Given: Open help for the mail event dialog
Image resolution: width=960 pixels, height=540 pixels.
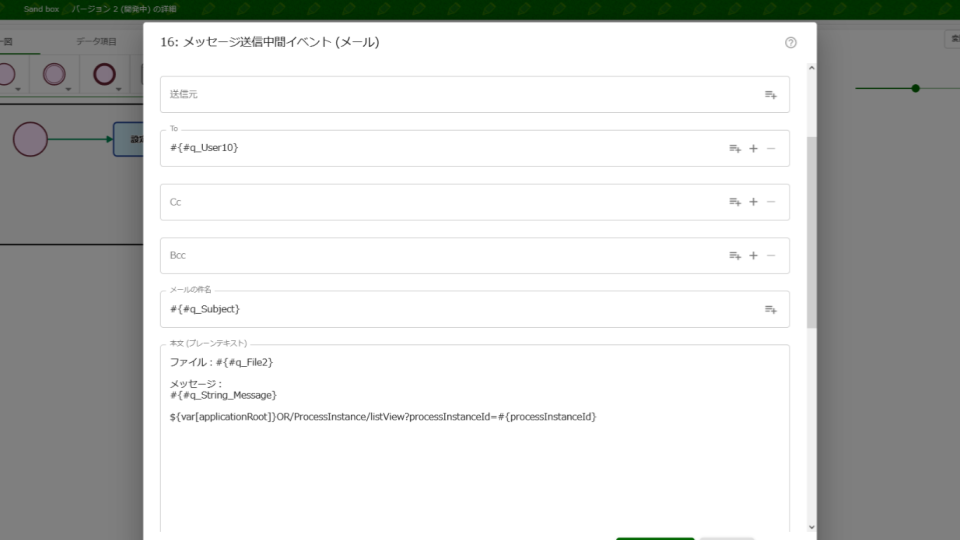Looking at the screenshot, I should 791,43.
